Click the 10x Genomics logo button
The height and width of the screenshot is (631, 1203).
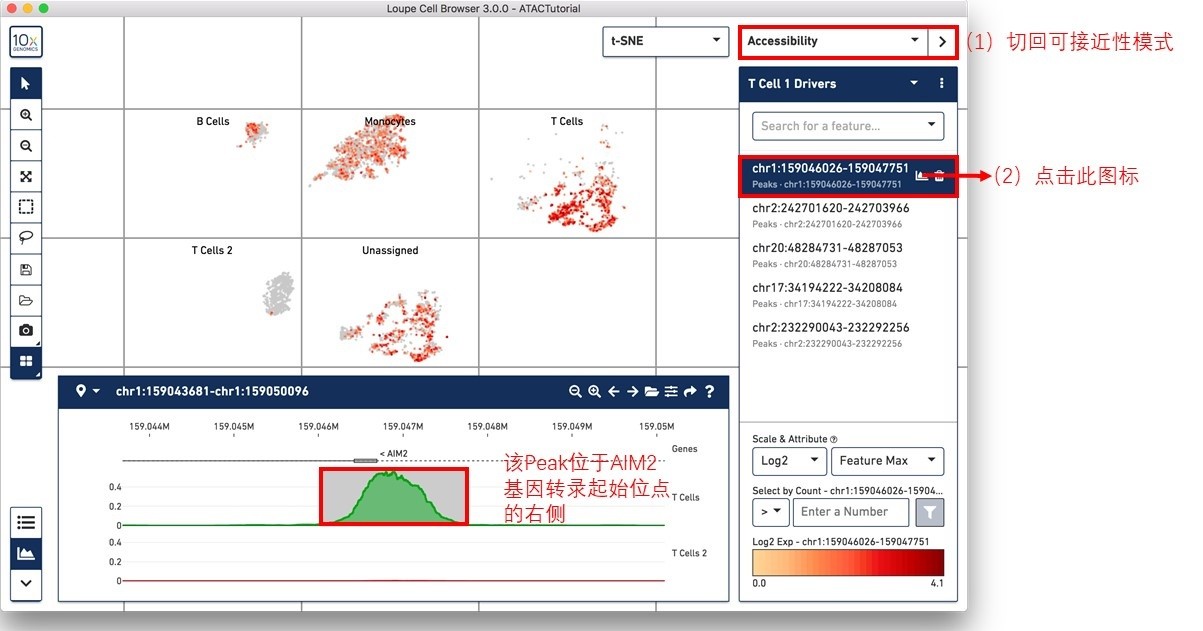(26, 42)
